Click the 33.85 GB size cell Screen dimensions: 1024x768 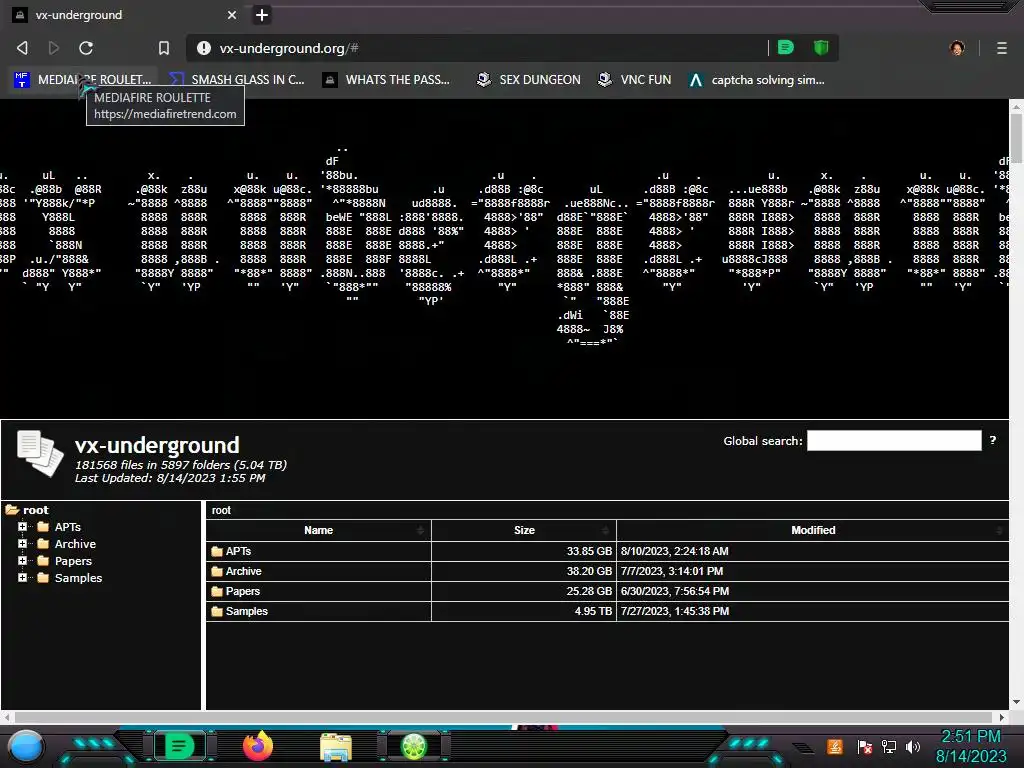524,551
